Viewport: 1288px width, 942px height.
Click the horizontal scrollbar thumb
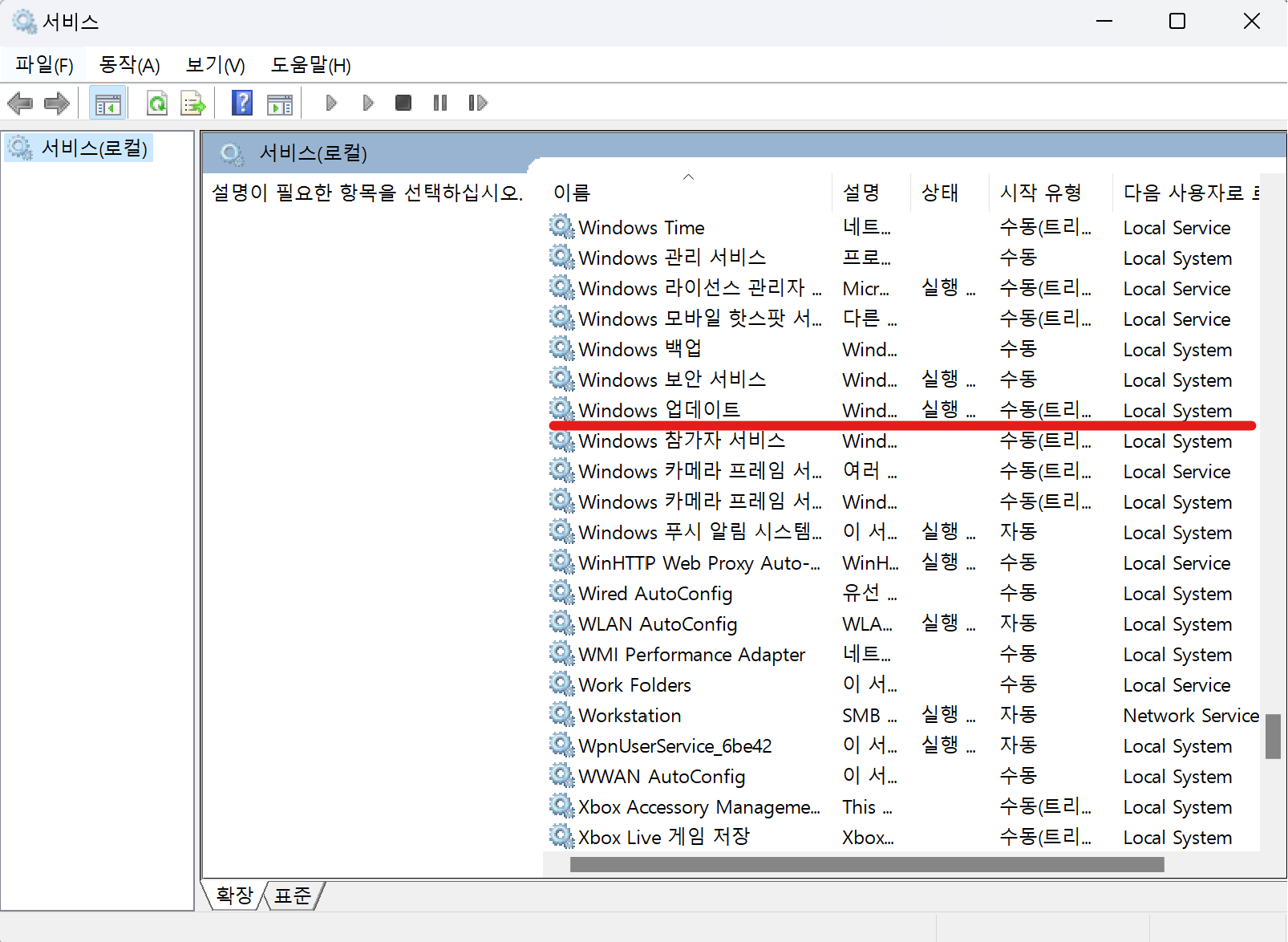tap(867, 864)
